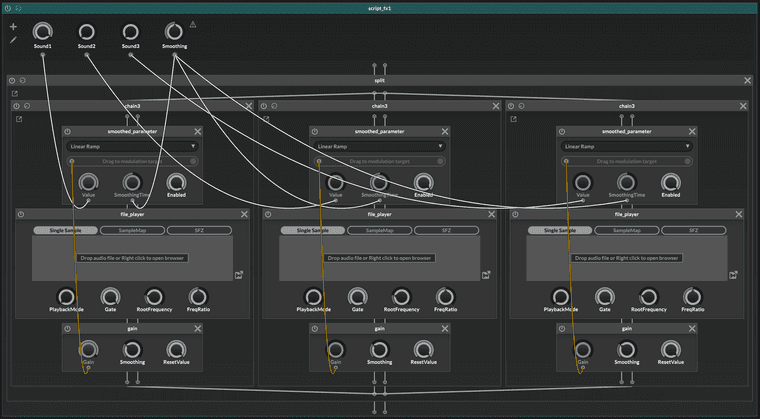Toggle the second file_player power icon
The image size is (760, 419).
[x=268, y=214]
